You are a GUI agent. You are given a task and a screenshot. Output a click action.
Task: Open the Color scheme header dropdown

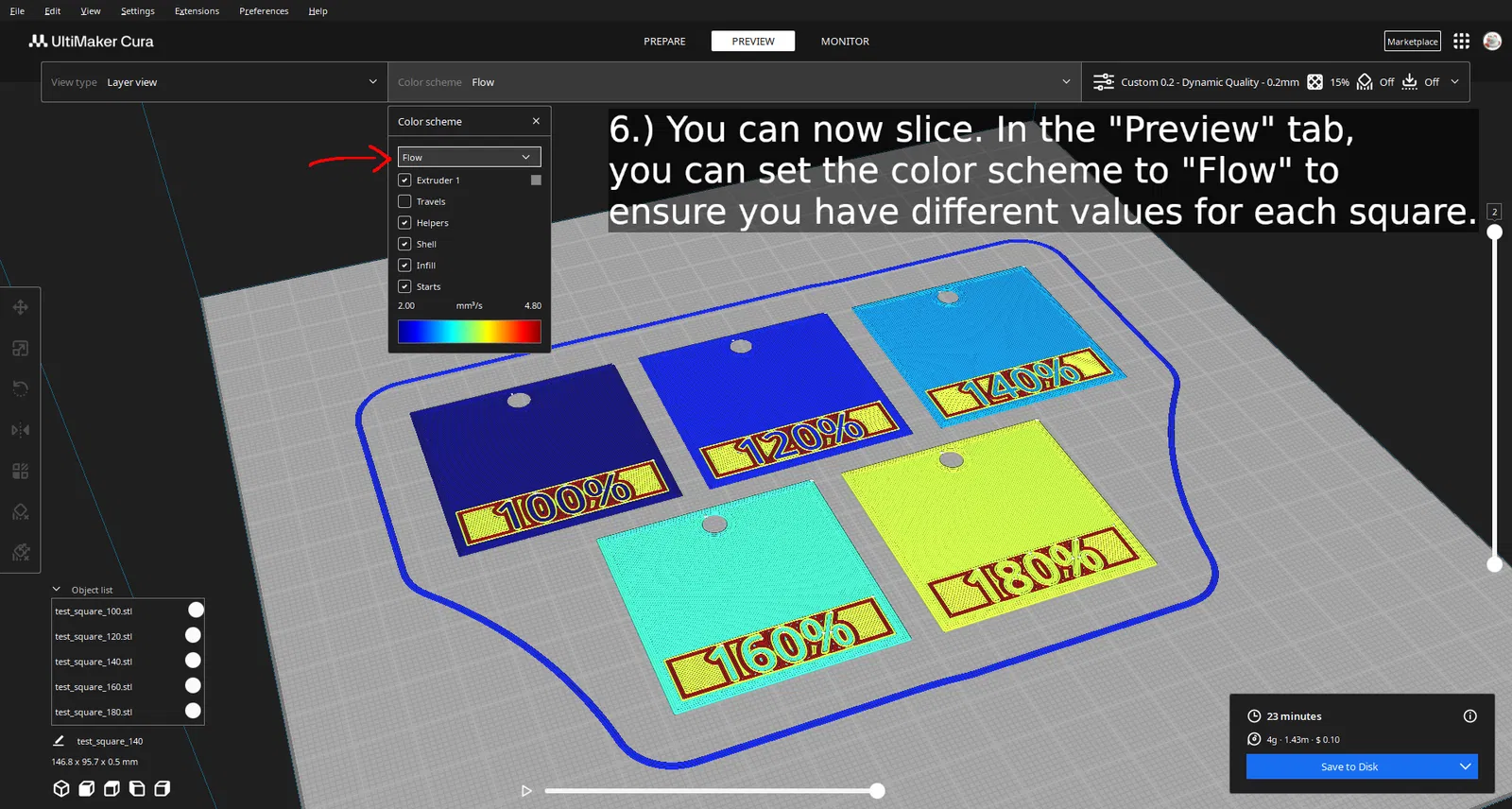[734, 82]
